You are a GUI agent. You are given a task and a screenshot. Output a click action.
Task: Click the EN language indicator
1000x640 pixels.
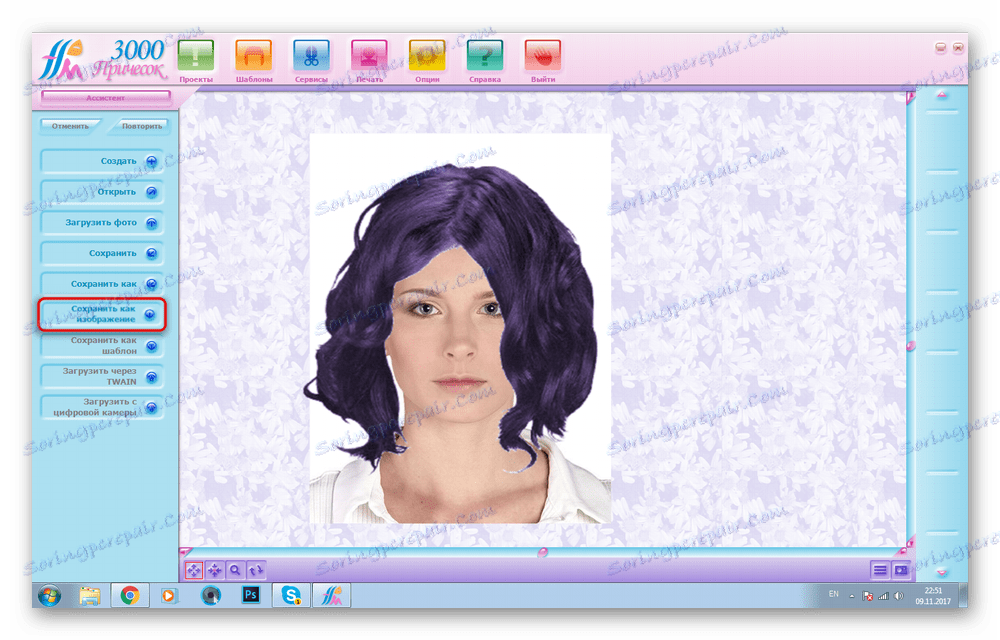click(834, 594)
